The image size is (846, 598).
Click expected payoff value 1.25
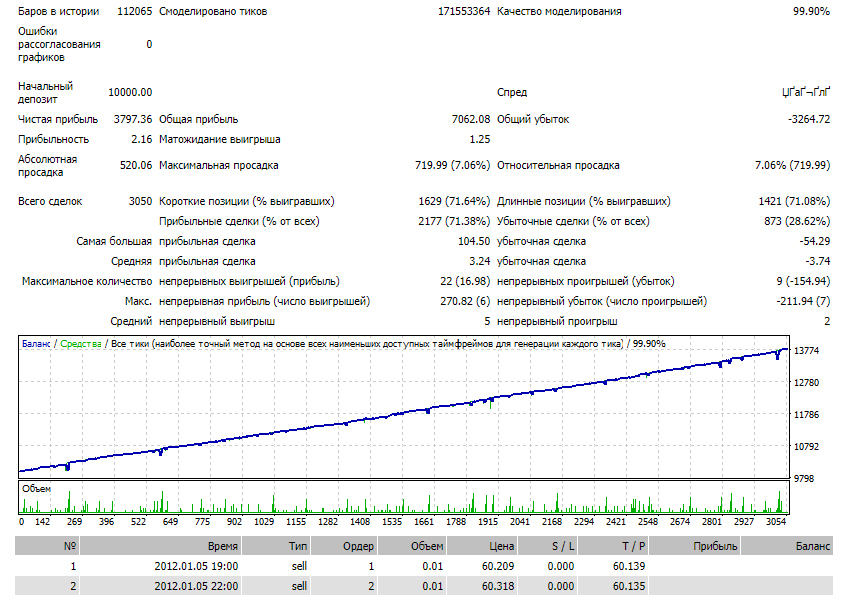[480, 139]
